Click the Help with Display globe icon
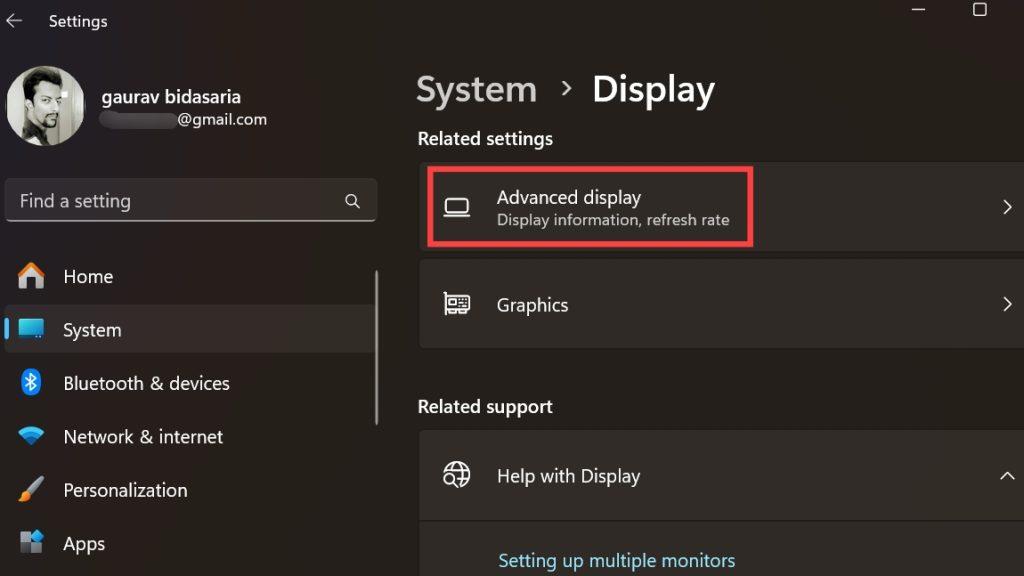The height and width of the screenshot is (576, 1024). click(456, 475)
